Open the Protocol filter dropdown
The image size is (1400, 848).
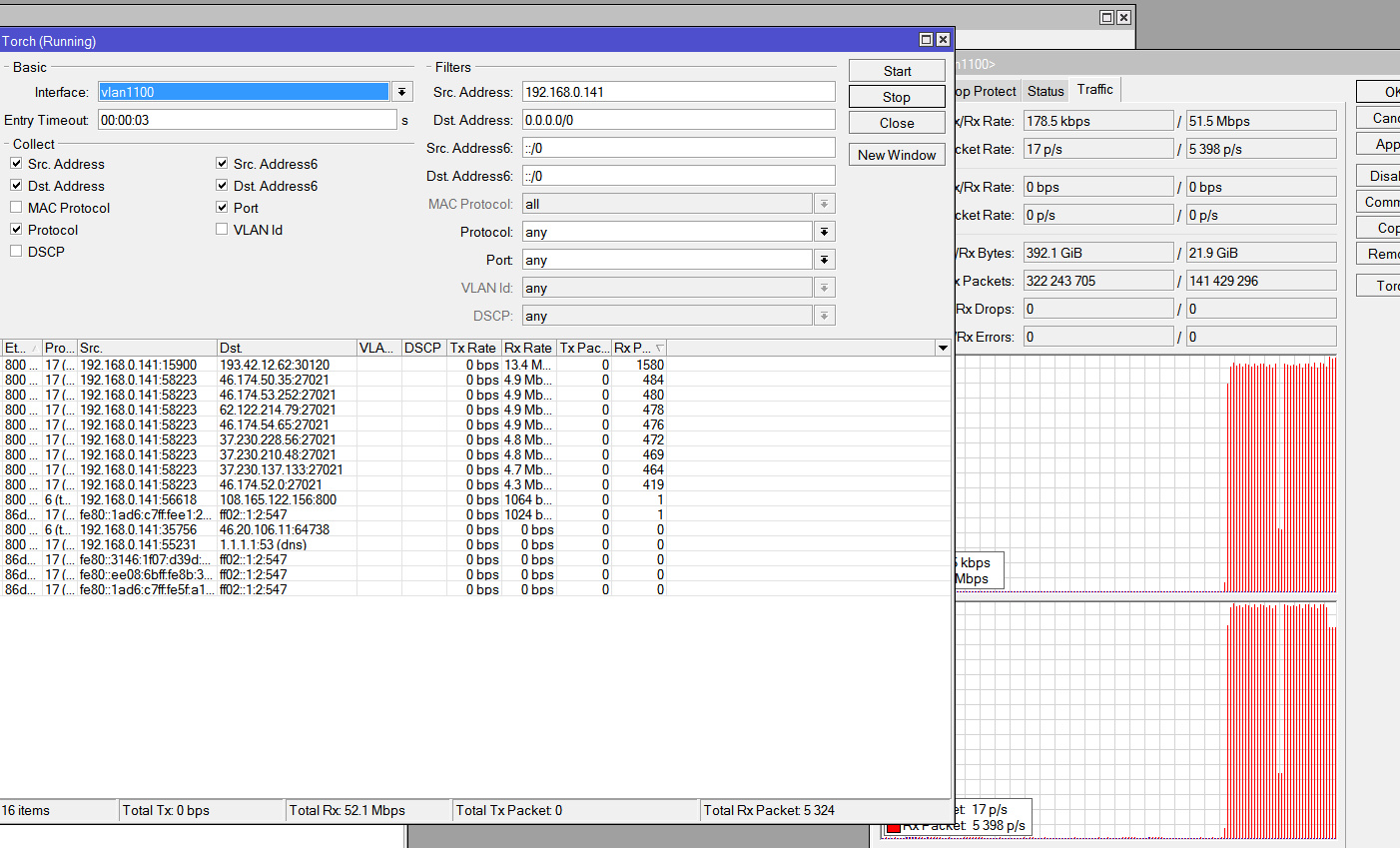[824, 232]
